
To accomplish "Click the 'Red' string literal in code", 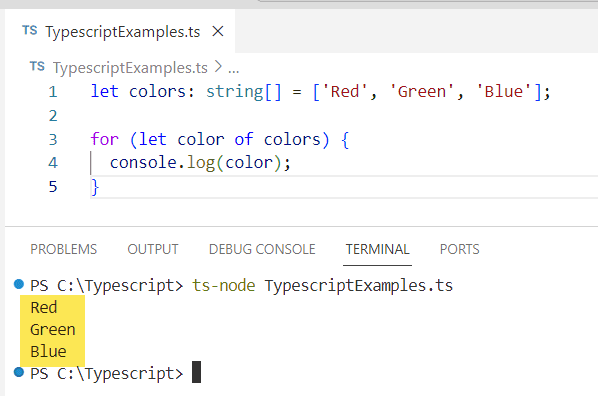I will pos(345,92).
